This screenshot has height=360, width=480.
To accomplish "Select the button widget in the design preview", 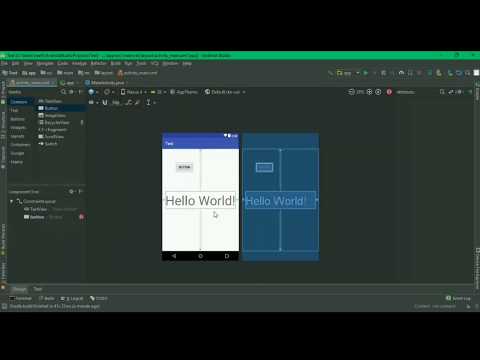I will tap(184, 167).
